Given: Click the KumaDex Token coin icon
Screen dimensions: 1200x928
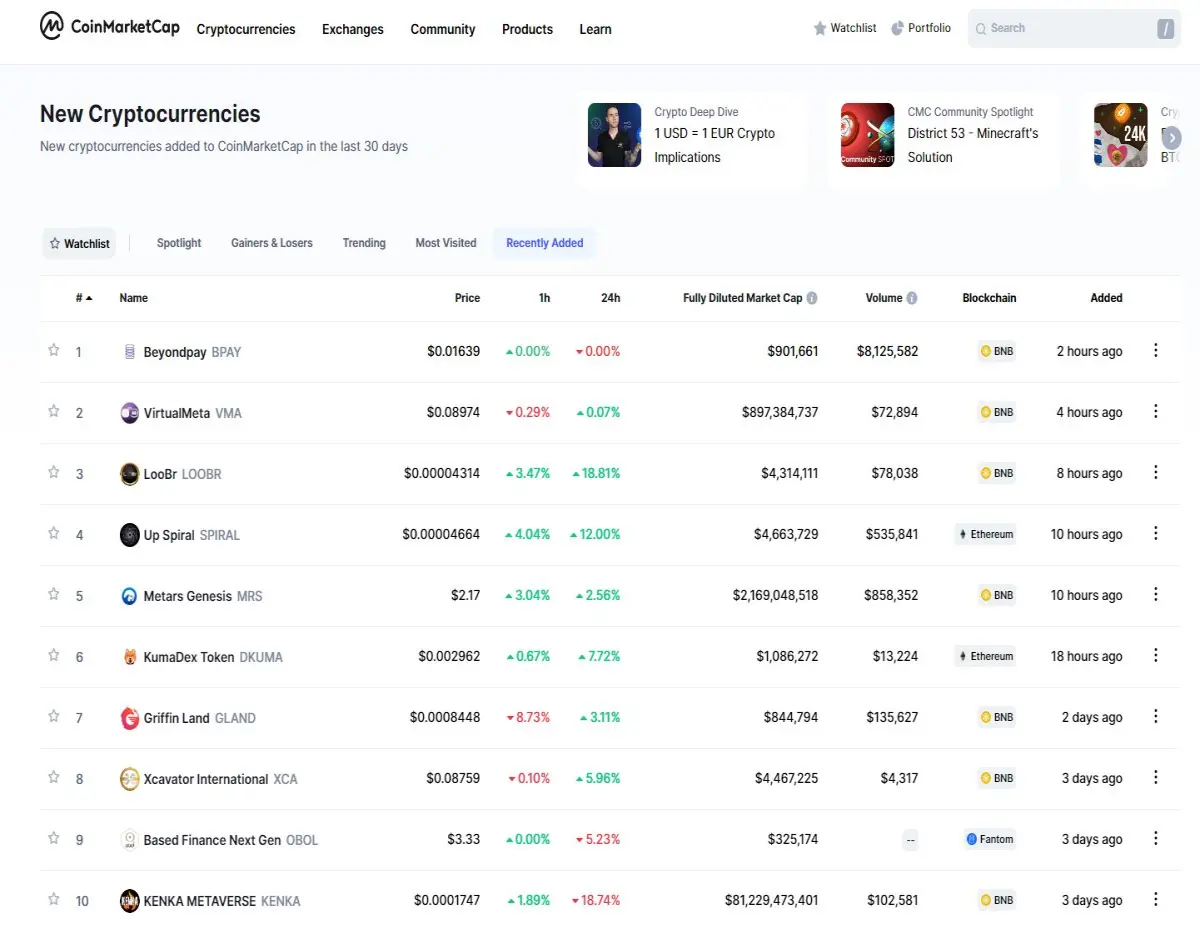Looking at the screenshot, I should point(129,657).
